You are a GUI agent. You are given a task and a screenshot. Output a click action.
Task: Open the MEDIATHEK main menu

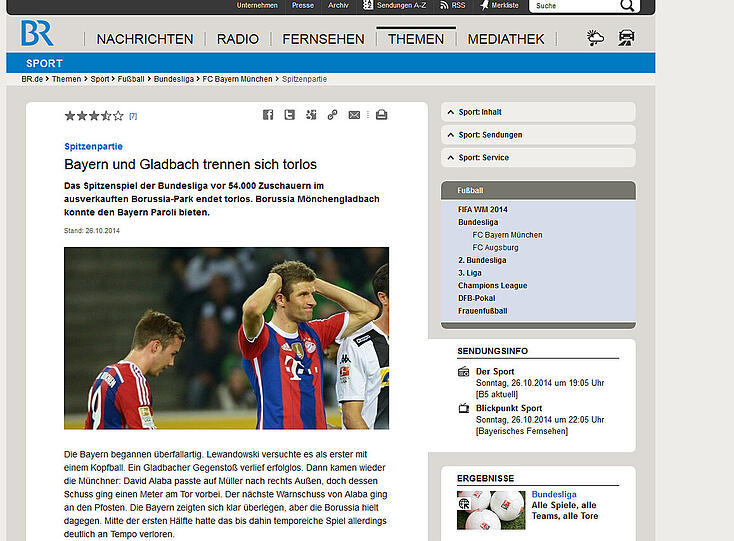pos(506,39)
